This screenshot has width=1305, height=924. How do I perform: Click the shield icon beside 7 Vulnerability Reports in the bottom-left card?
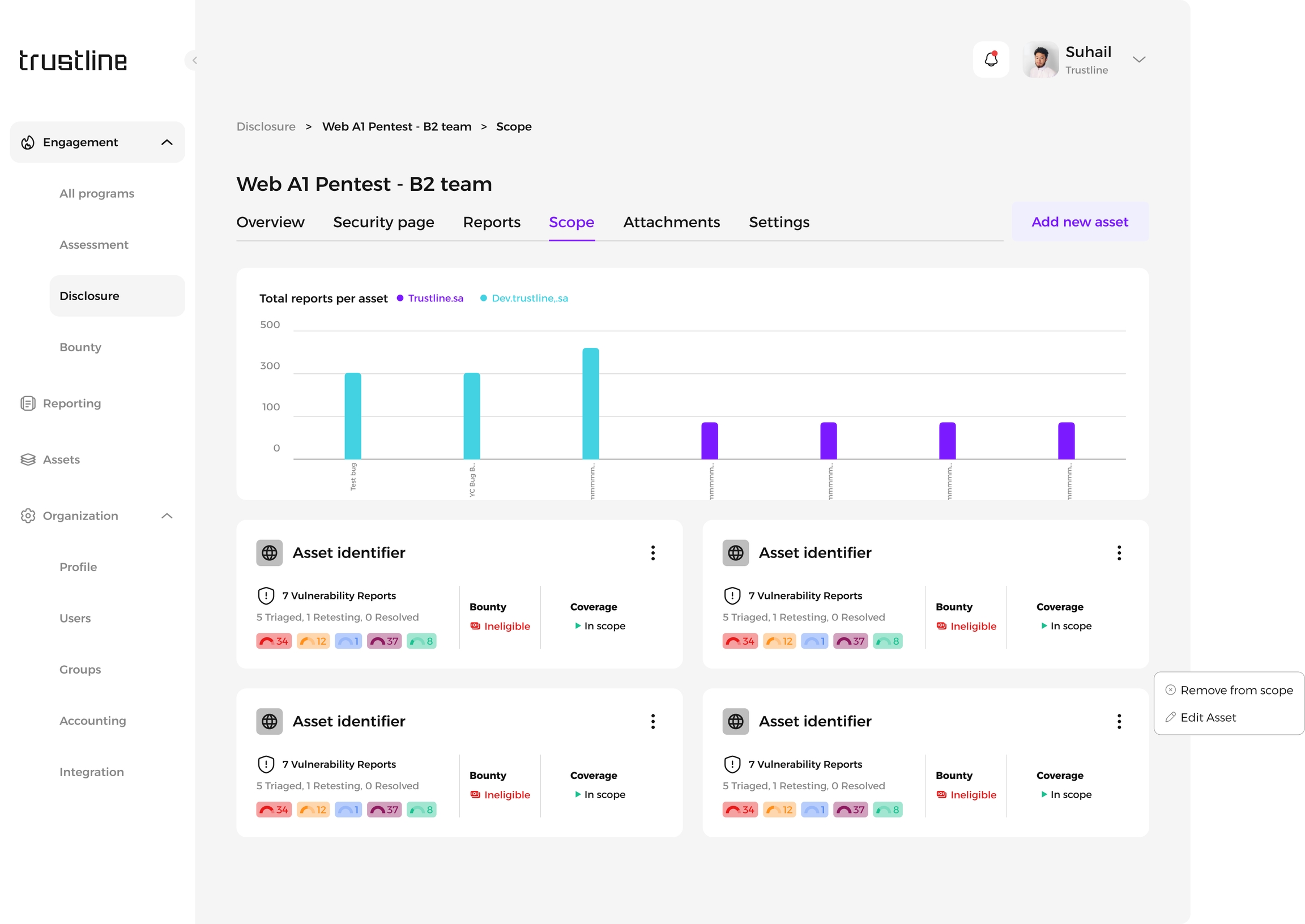click(266, 764)
